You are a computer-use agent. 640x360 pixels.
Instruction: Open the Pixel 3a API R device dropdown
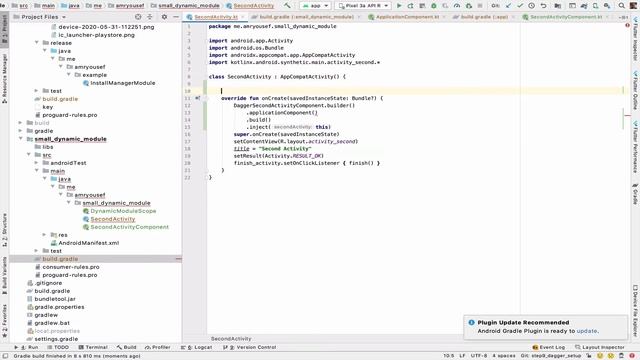pos(363,6)
